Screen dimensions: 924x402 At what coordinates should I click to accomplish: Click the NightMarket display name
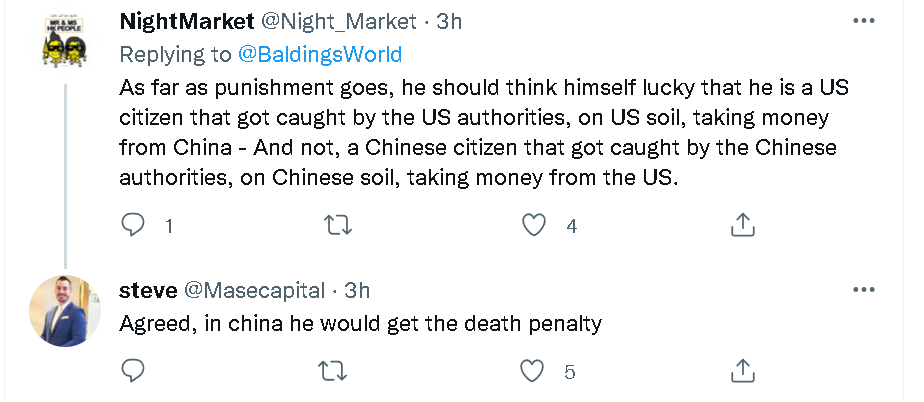click(183, 21)
